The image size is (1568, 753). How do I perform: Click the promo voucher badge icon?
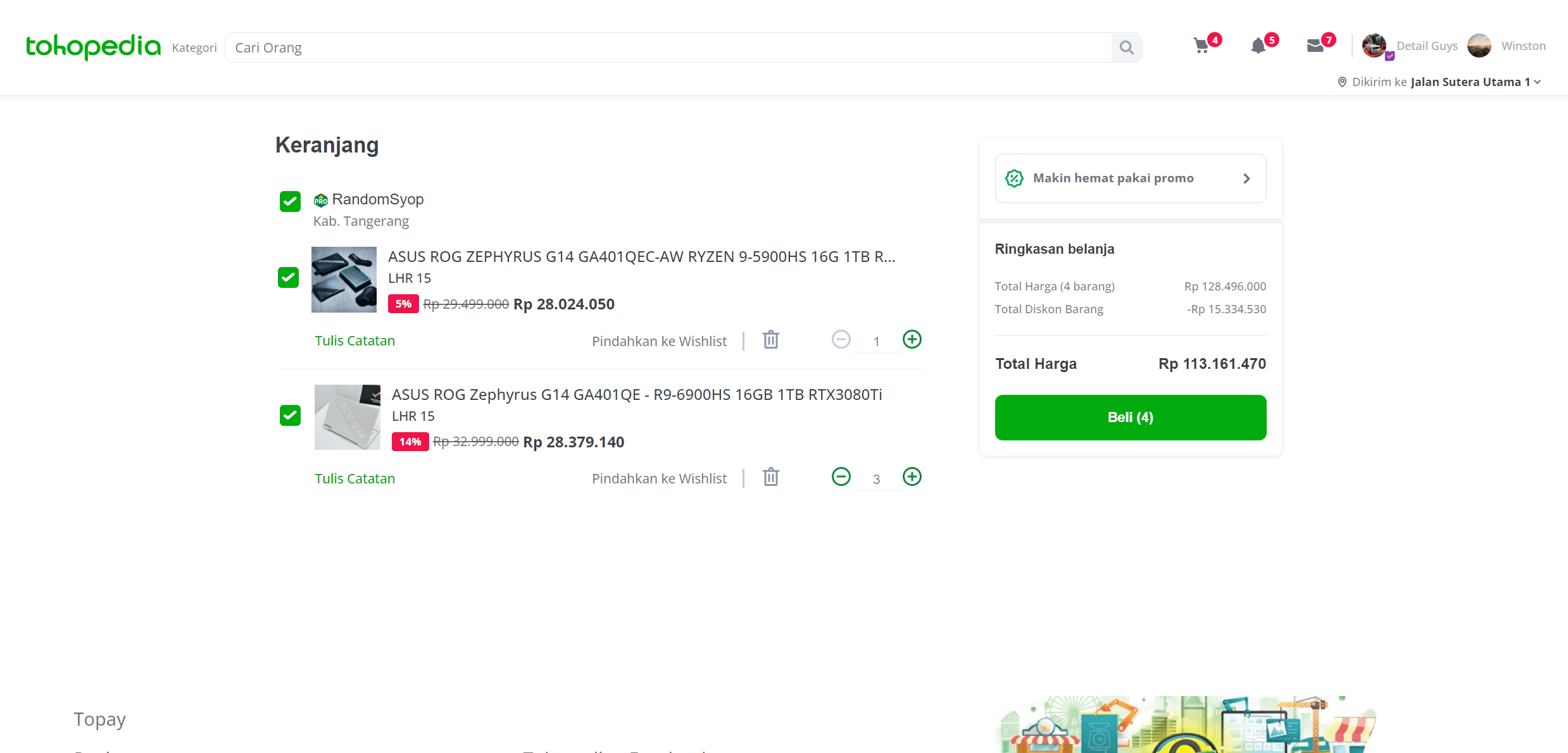[x=1014, y=178]
